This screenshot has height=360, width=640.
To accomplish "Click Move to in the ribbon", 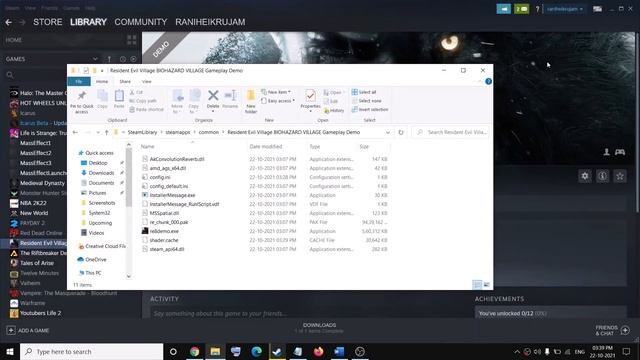I will tap(177, 101).
